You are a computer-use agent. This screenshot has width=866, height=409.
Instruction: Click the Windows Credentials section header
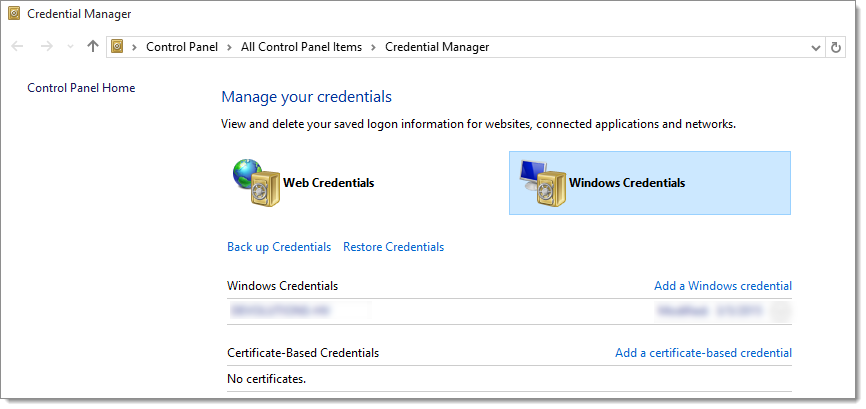click(282, 286)
